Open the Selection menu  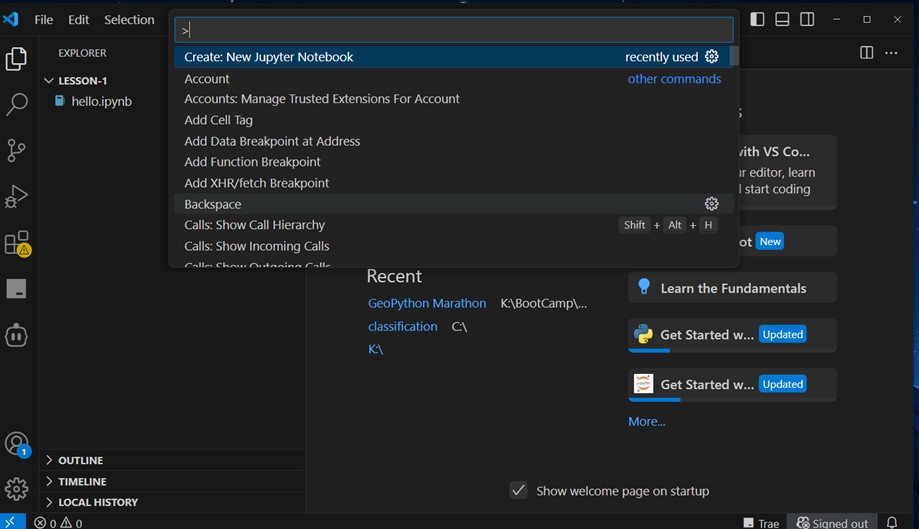click(x=129, y=19)
